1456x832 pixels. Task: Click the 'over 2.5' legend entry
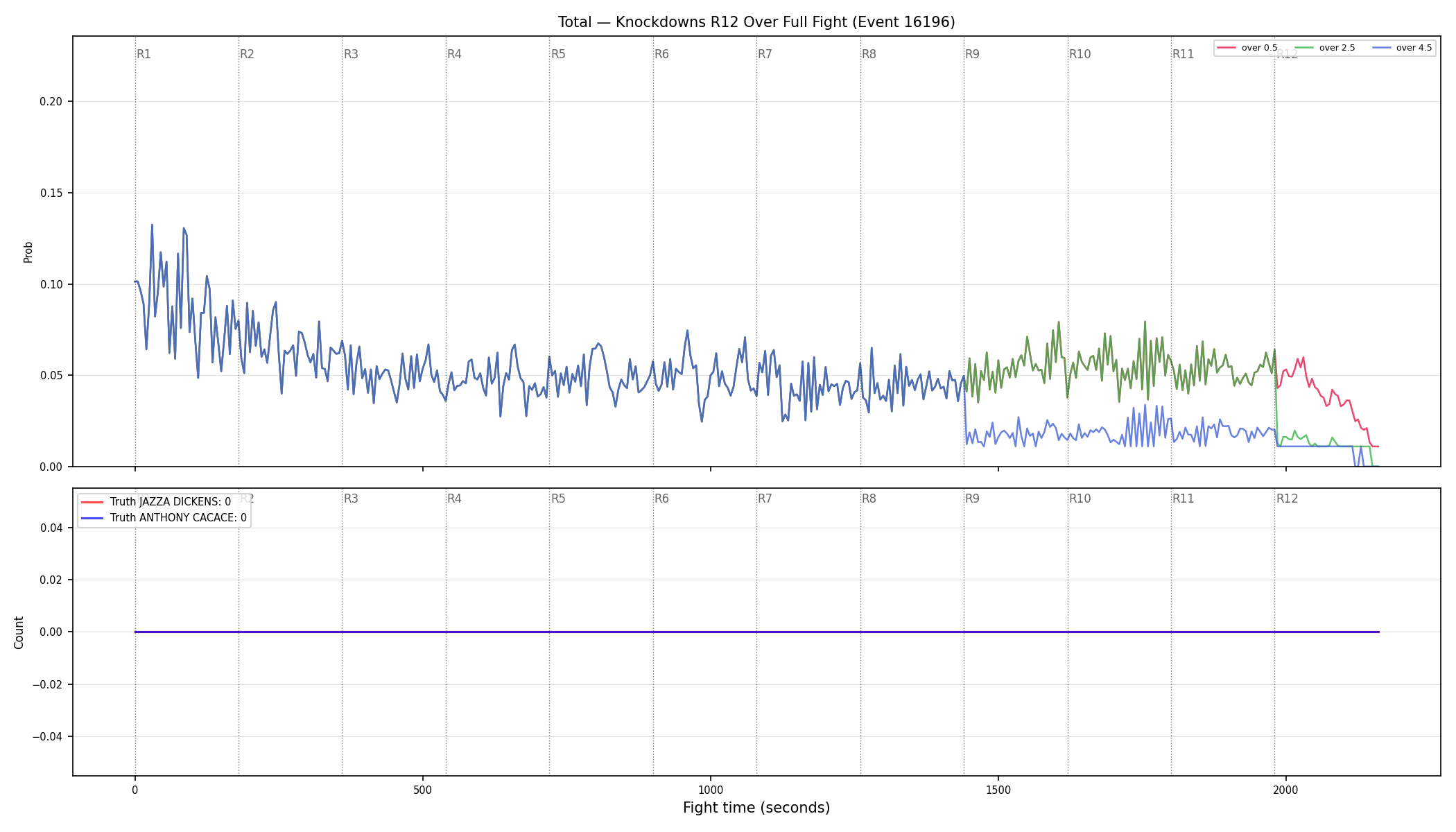click(x=1325, y=48)
